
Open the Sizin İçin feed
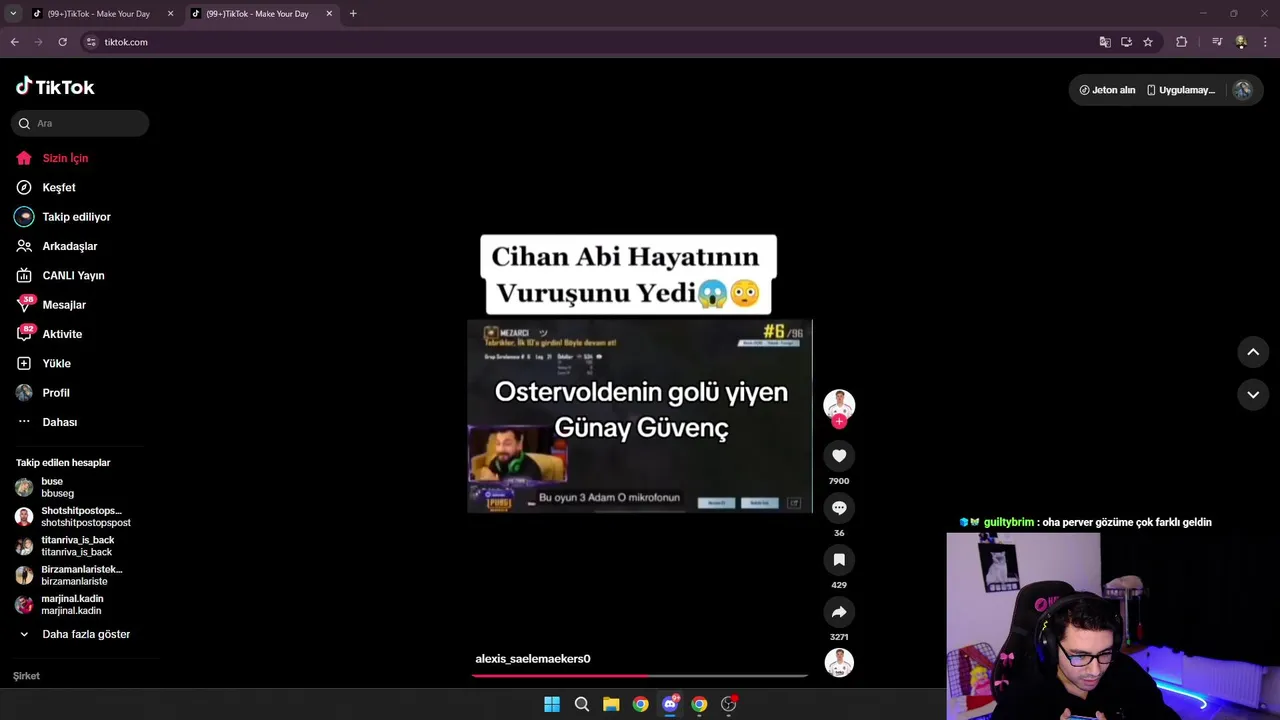pos(65,158)
